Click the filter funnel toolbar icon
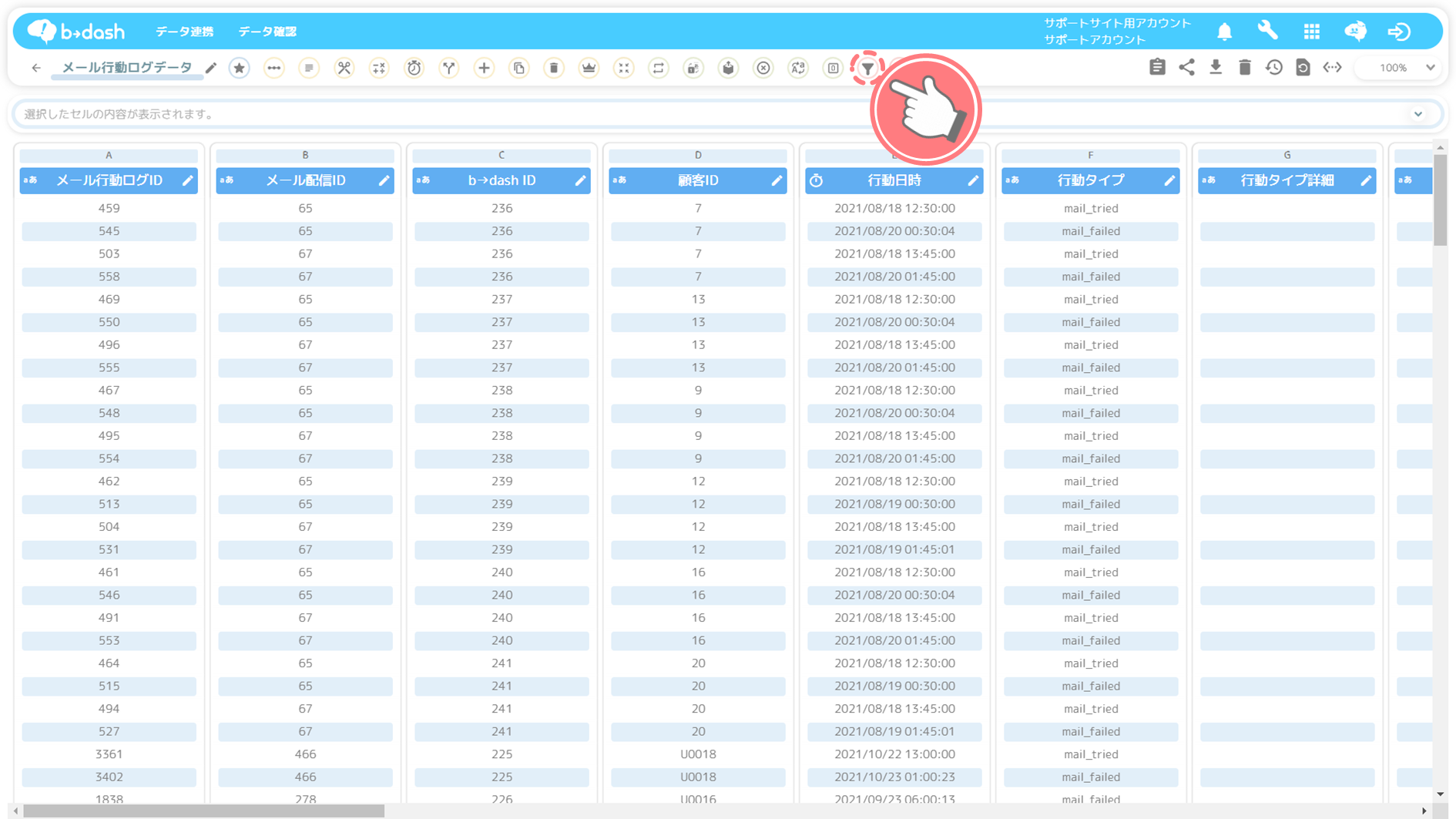This screenshot has height=819, width=1456. click(867, 69)
